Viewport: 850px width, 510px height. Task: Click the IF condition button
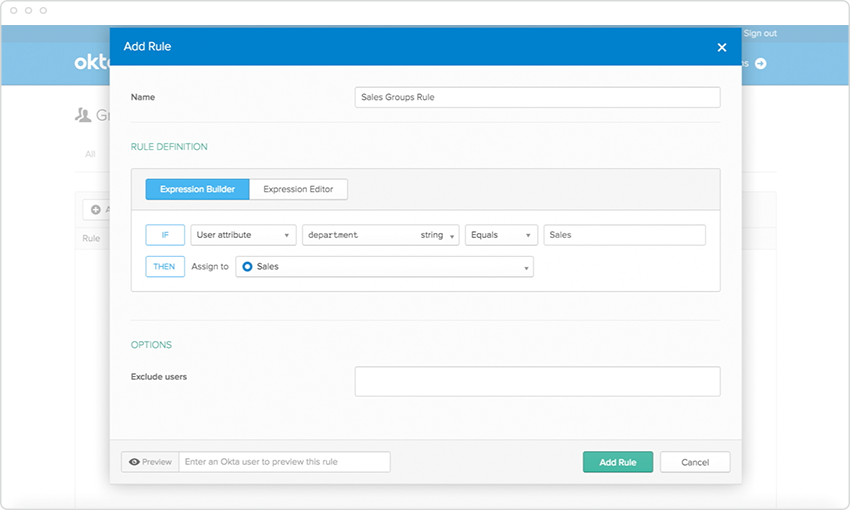coord(165,235)
